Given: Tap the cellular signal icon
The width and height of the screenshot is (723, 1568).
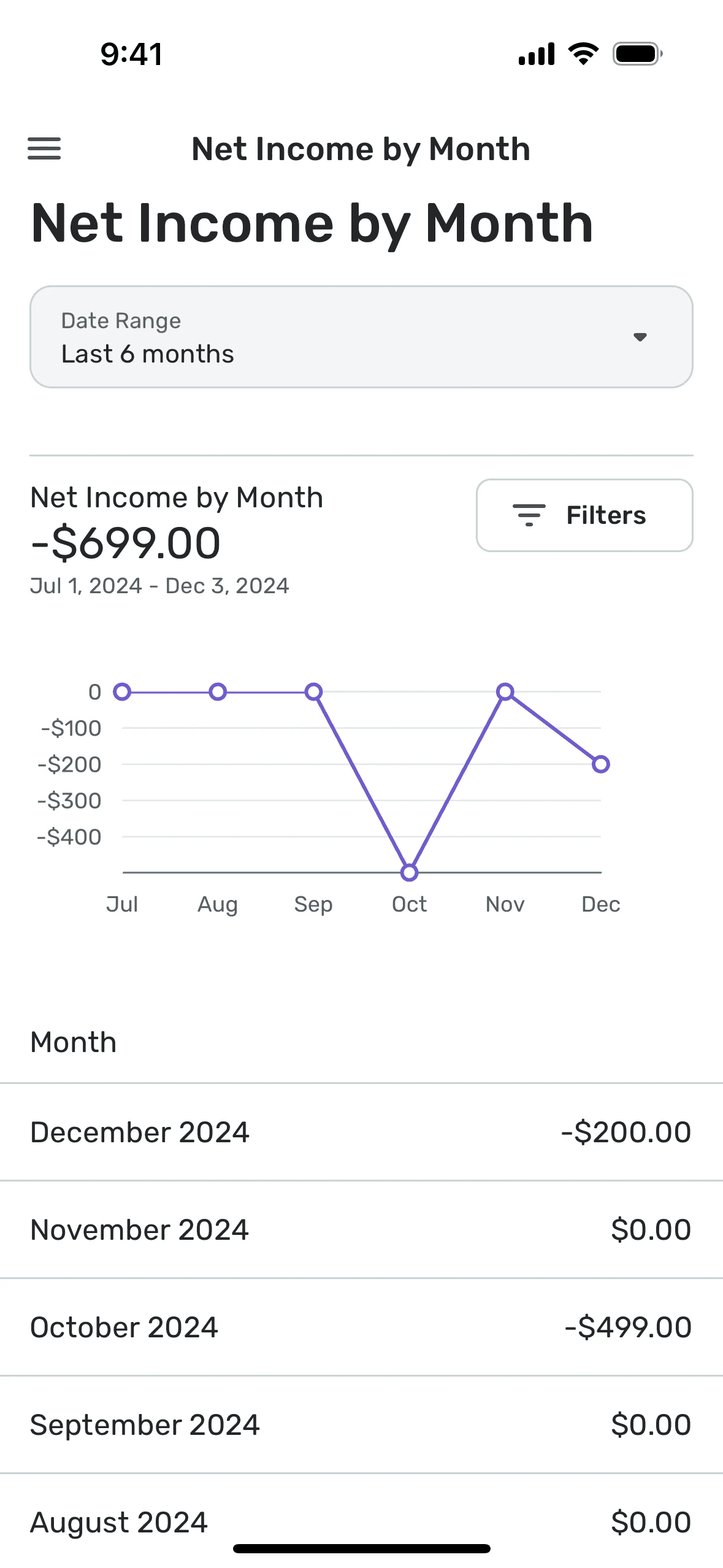Looking at the screenshot, I should 537,54.
